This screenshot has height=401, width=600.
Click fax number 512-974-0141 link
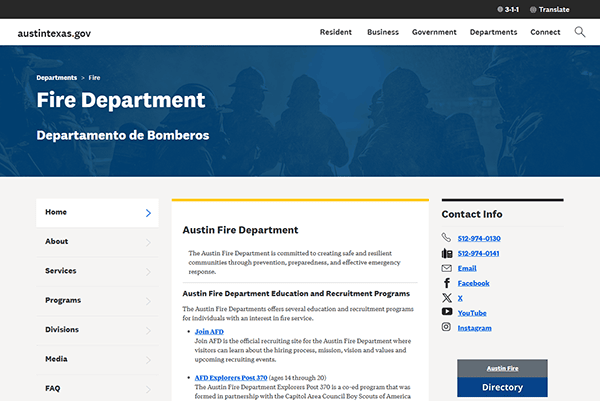pos(478,253)
